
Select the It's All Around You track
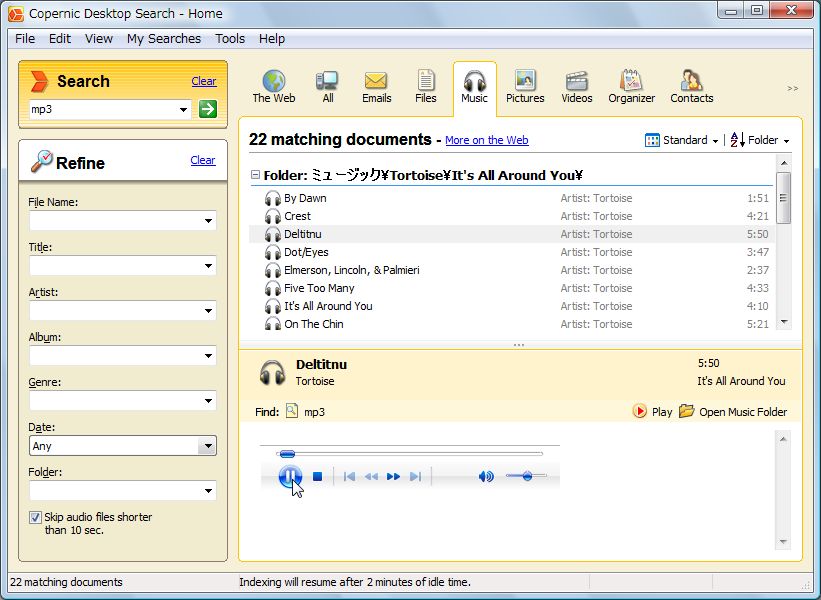coord(512,306)
